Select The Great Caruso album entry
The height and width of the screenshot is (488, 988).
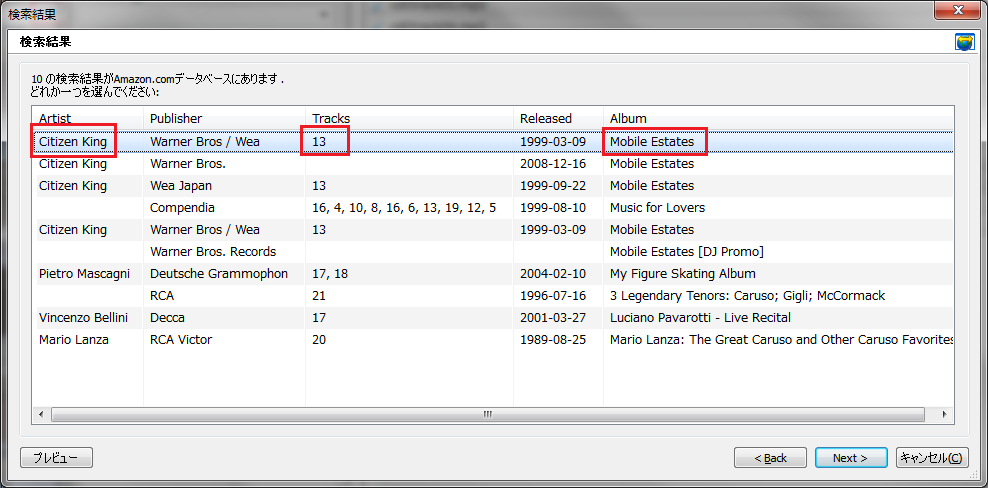(x=781, y=340)
